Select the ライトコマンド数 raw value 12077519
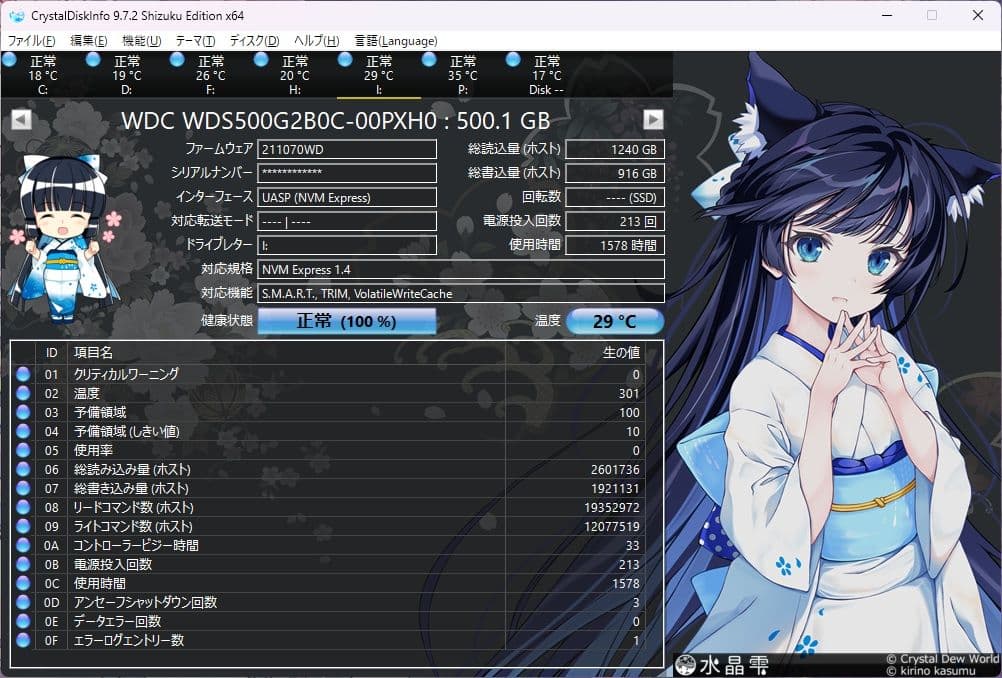This screenshot has height=678, width=1002. point(612,527)
